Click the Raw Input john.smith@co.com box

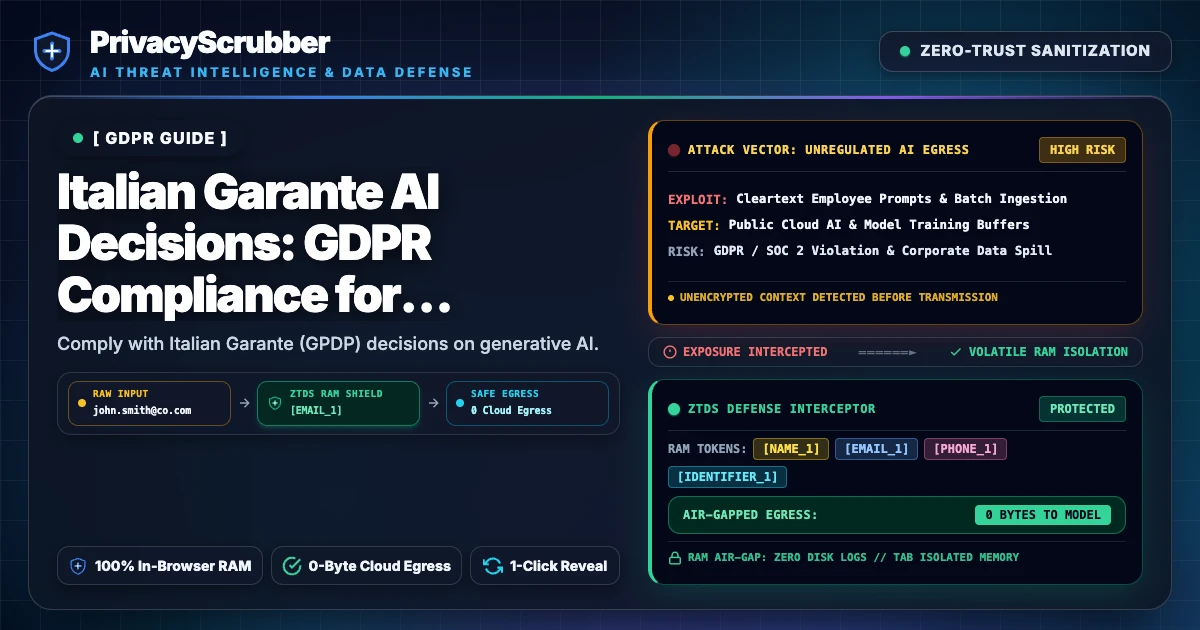click(149, 403)
